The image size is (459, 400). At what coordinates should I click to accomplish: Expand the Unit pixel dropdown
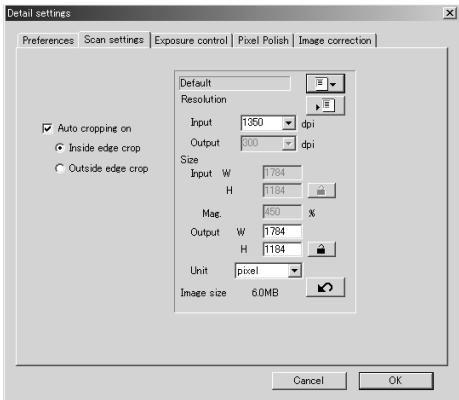point(295,270)
